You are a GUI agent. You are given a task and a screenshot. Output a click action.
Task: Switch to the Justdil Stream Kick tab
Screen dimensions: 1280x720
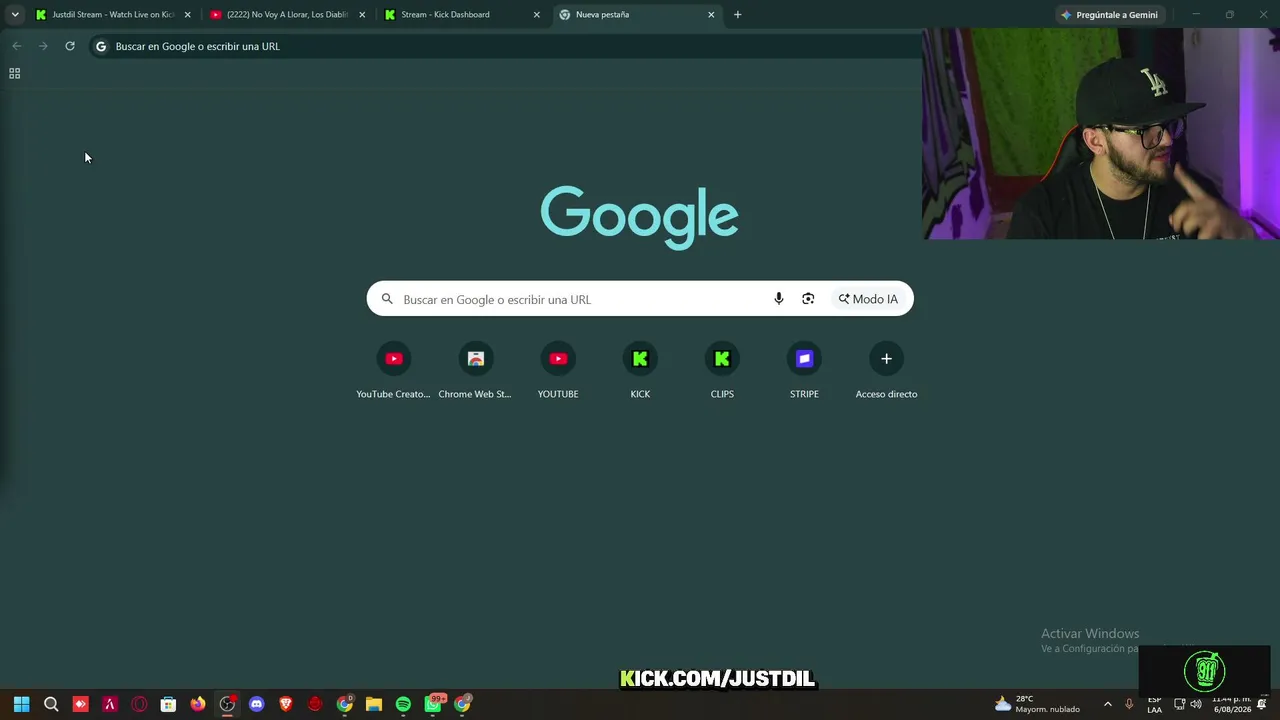pos(112,15)
